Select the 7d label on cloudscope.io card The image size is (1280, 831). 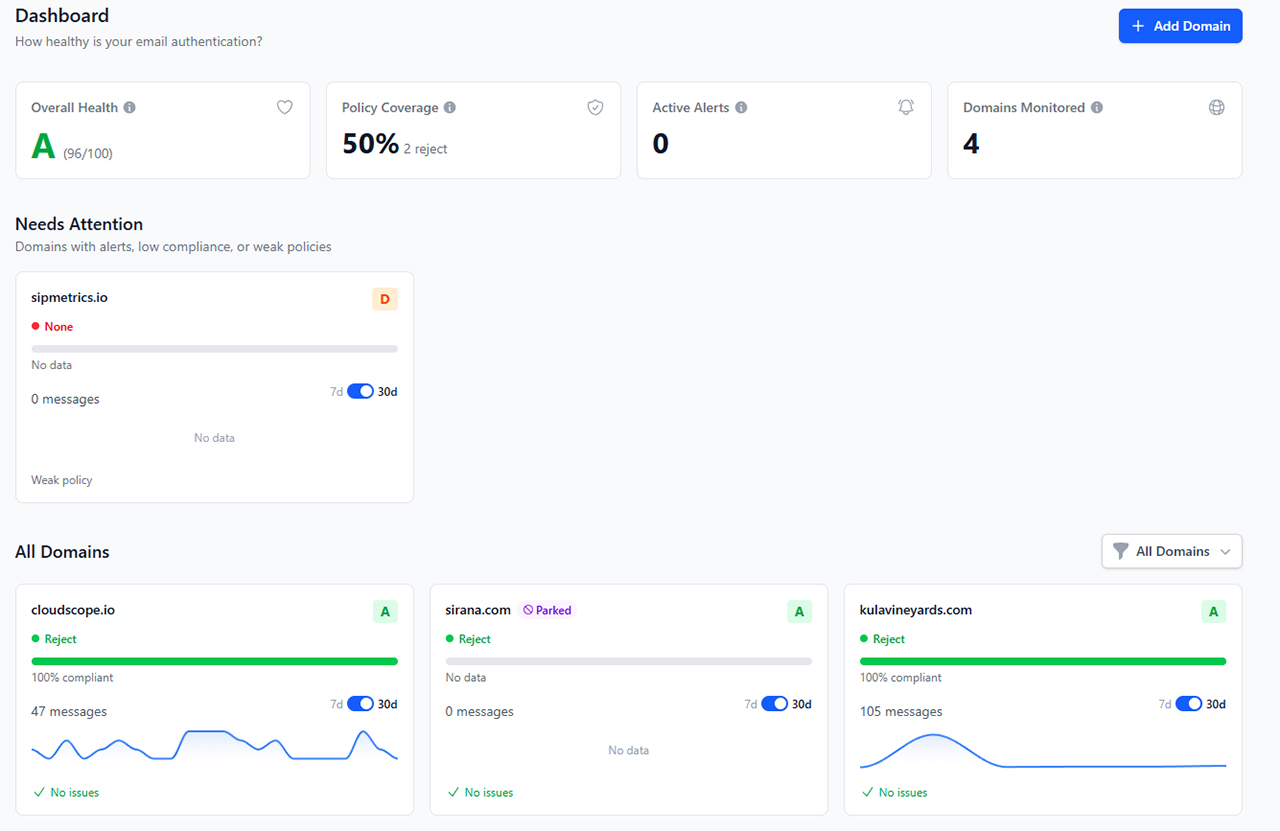point(336,704)
